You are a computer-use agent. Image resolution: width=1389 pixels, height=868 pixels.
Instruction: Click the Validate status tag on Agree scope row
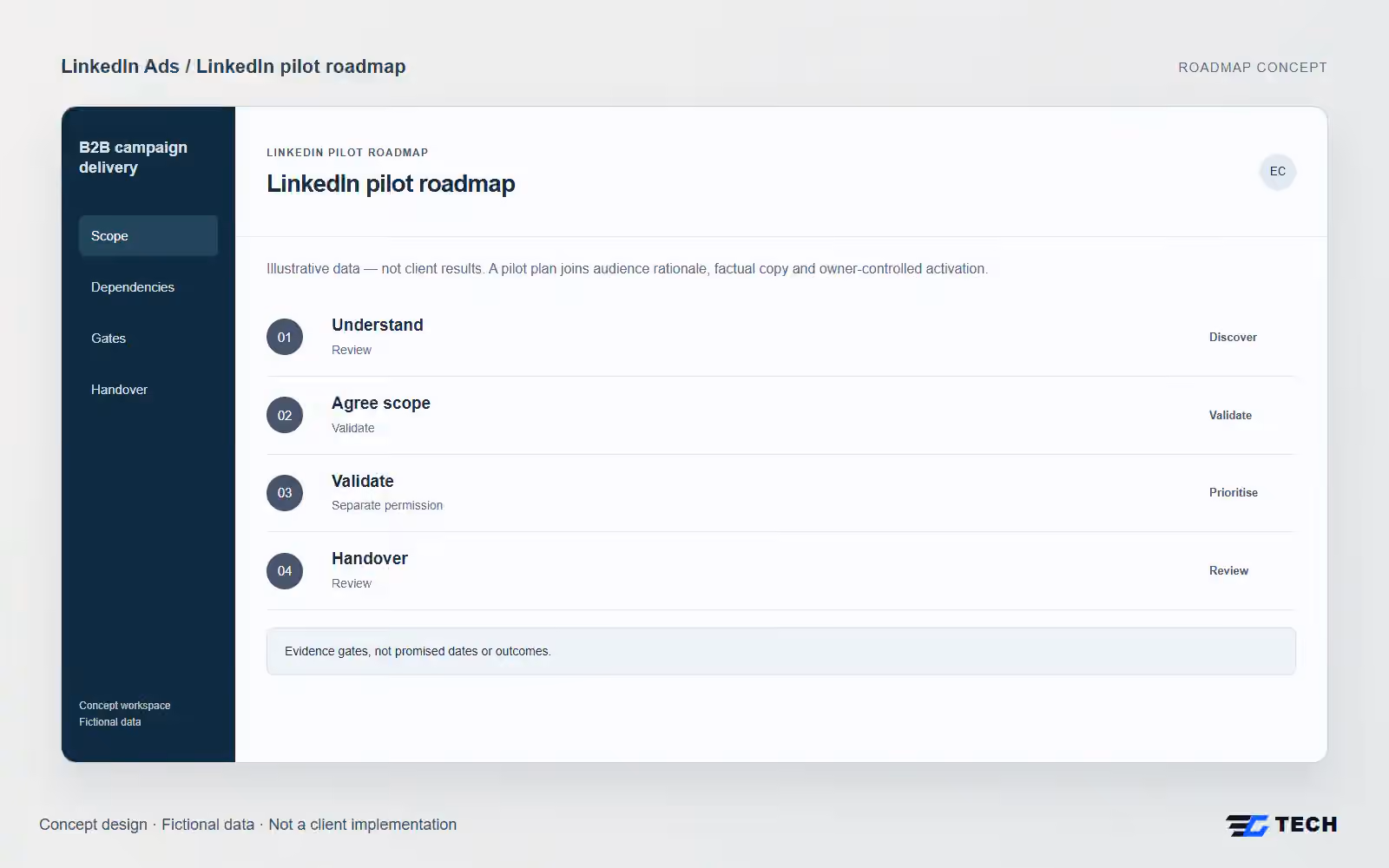pyautogui.click(x=1230, y=416)
